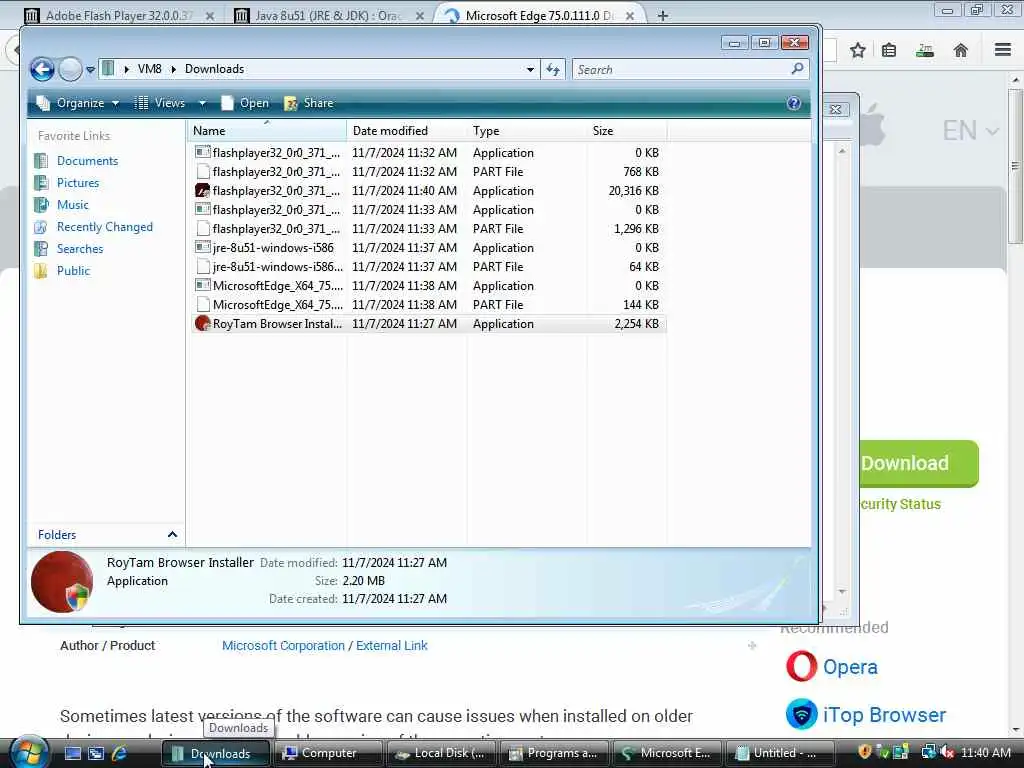Click the green Download button on webpage
The image size is (1024, 768).
(x=918, y=464)
